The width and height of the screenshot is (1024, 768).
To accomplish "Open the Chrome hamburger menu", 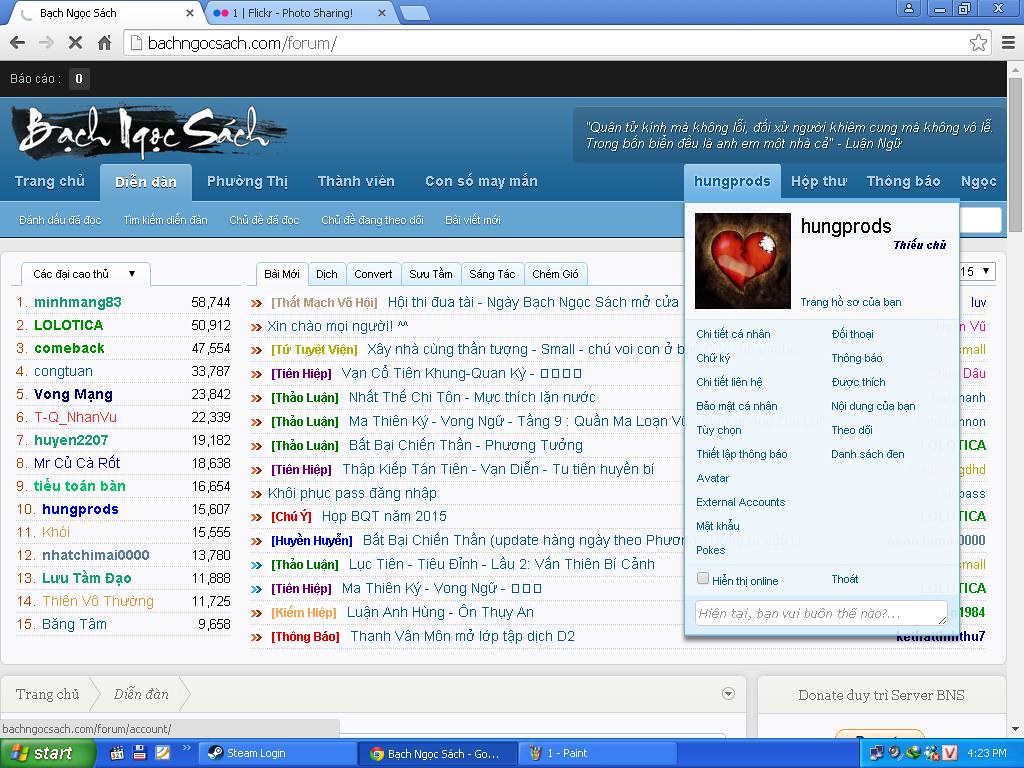I will 1008,43.
